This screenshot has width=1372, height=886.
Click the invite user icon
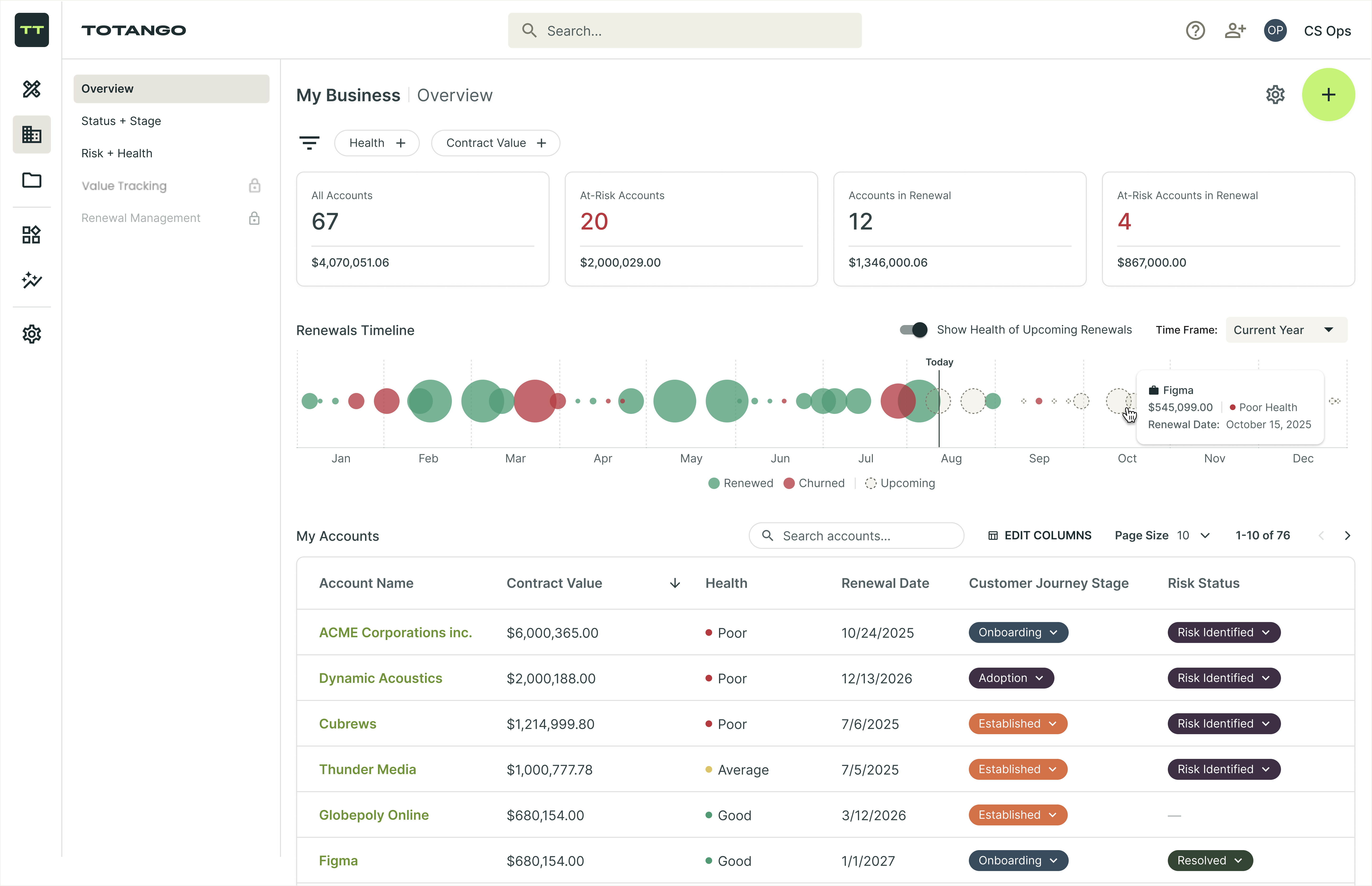coord(1235,30)
